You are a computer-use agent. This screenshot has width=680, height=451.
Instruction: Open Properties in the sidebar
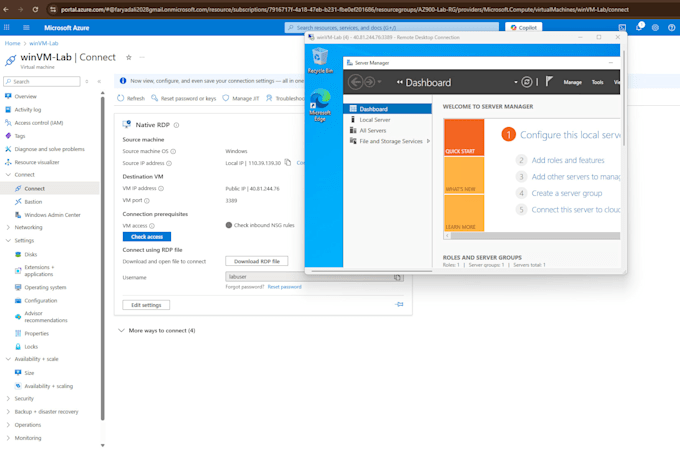36,333
